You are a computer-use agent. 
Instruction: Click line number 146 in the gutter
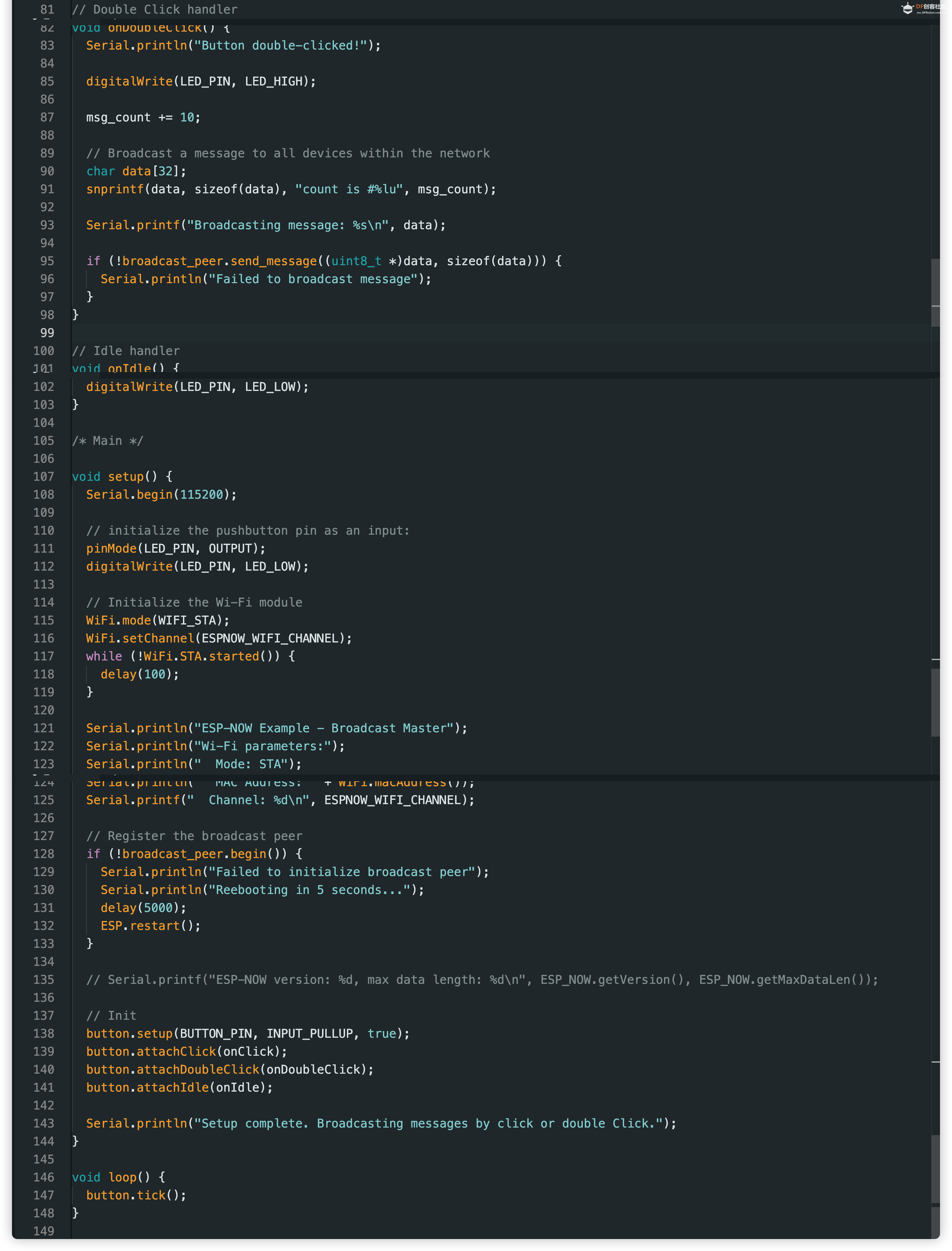click(44, 1177)
